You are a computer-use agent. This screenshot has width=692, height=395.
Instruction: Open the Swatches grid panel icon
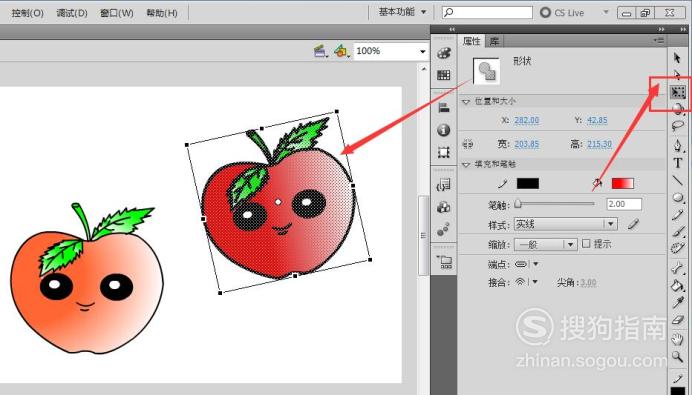tap(444, 75)
